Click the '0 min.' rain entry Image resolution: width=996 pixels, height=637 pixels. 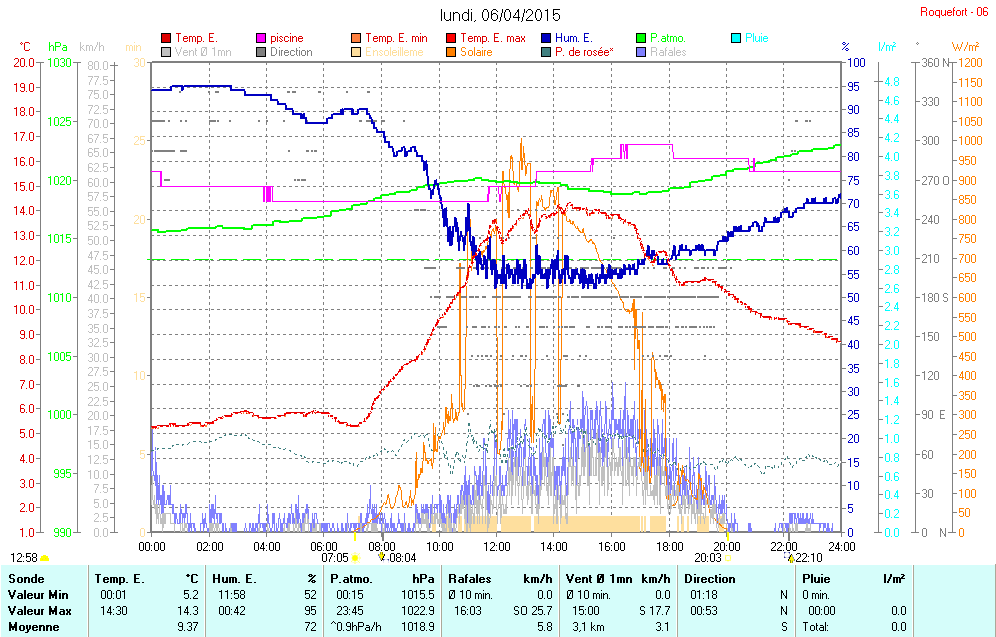pyautogui.click(x=816, y=595)
